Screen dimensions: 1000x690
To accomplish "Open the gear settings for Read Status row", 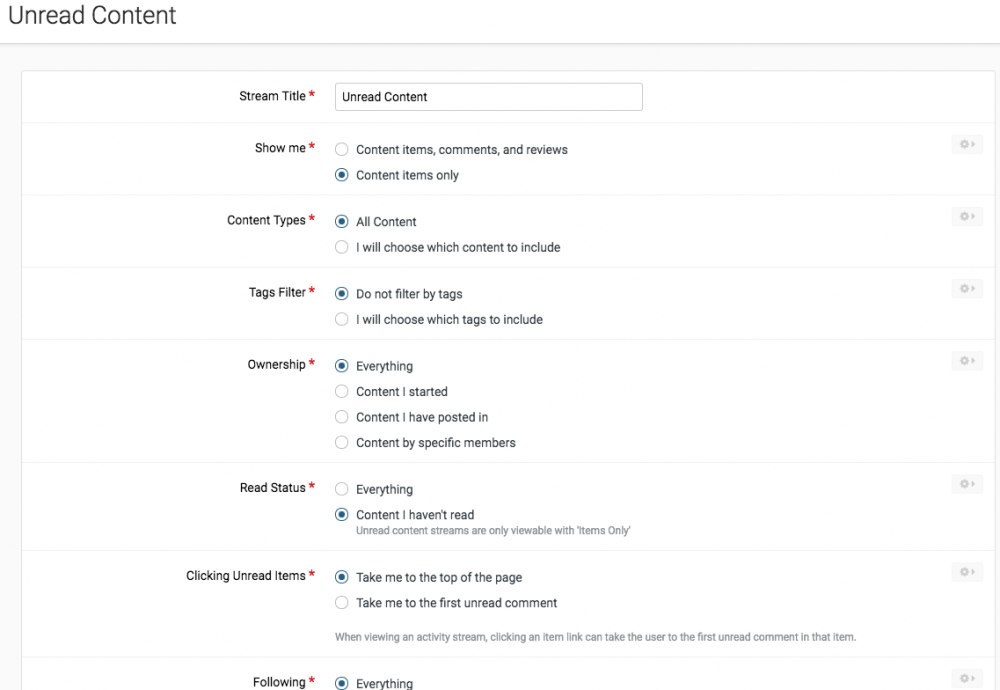I will pos(967,483).
